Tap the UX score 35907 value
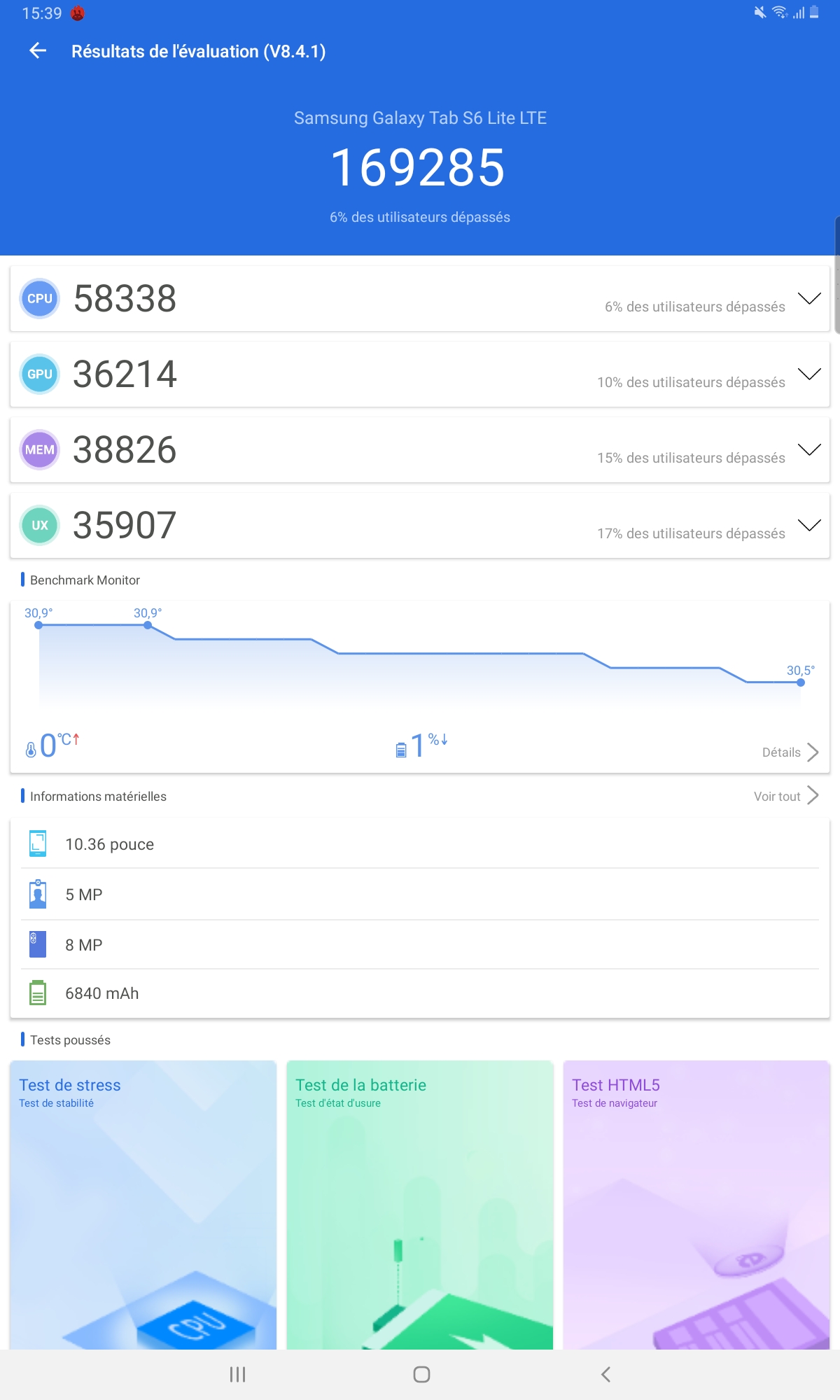 tap(125, 526)
